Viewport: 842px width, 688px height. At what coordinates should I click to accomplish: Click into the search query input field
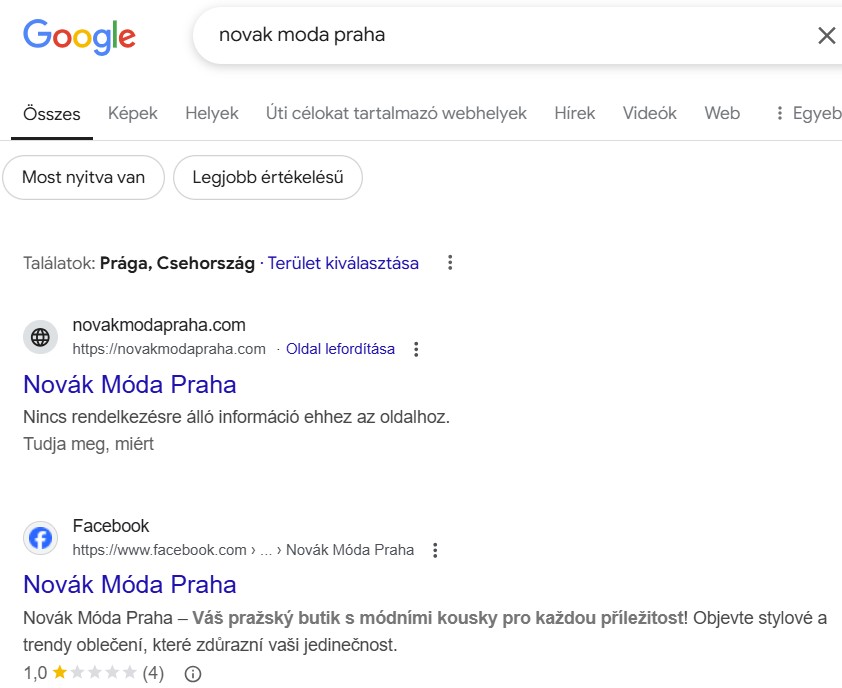point(505,35)
